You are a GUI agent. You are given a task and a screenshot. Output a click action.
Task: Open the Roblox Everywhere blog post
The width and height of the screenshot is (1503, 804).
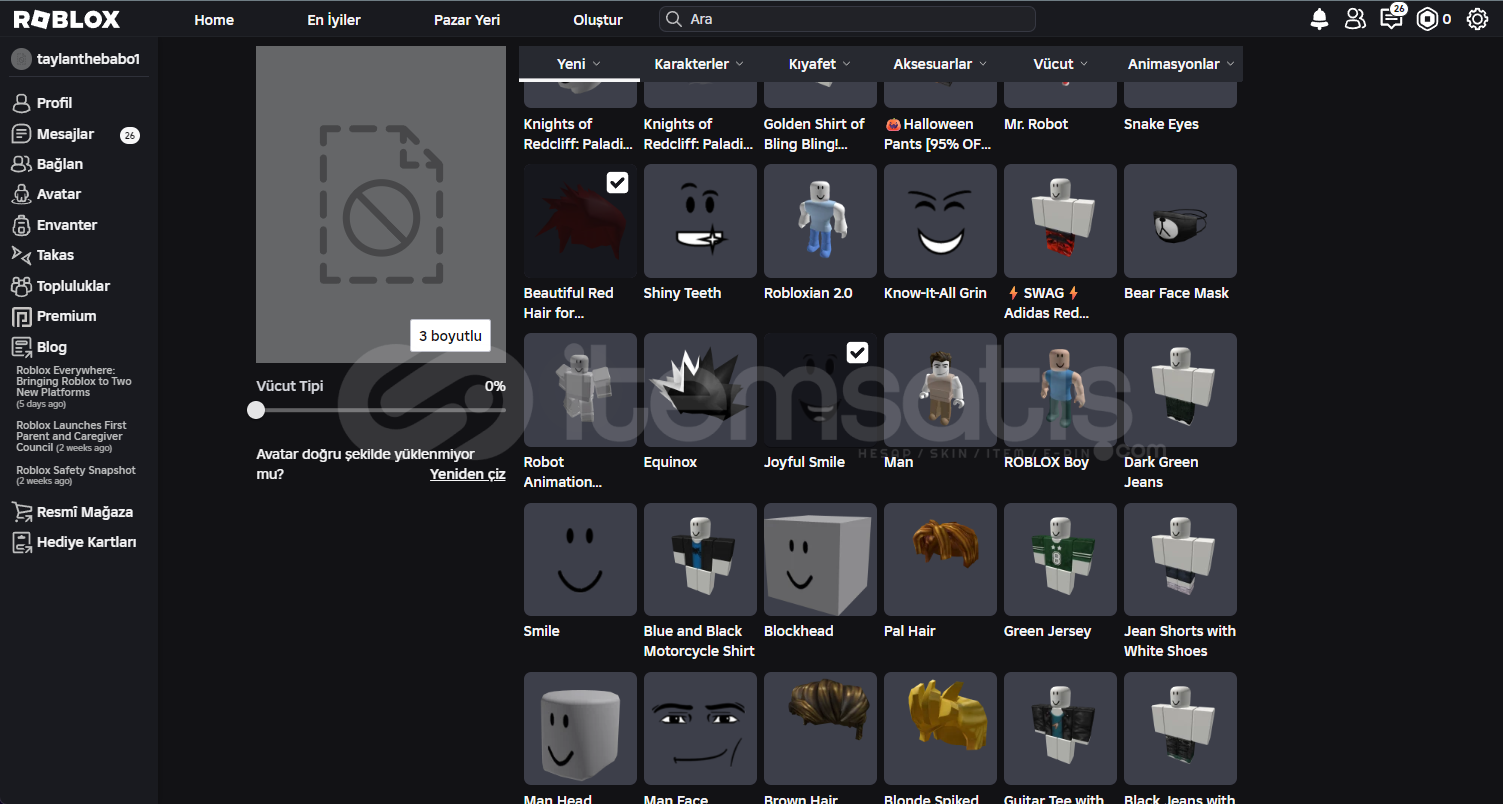[x=74, y=387]
